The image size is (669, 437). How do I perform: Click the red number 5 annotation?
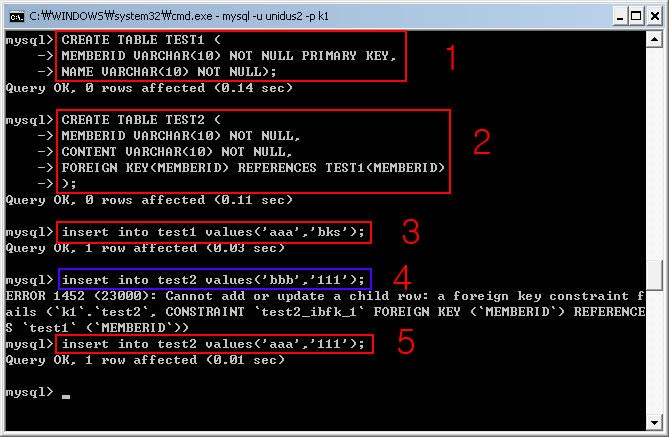(x=406, y=342)
